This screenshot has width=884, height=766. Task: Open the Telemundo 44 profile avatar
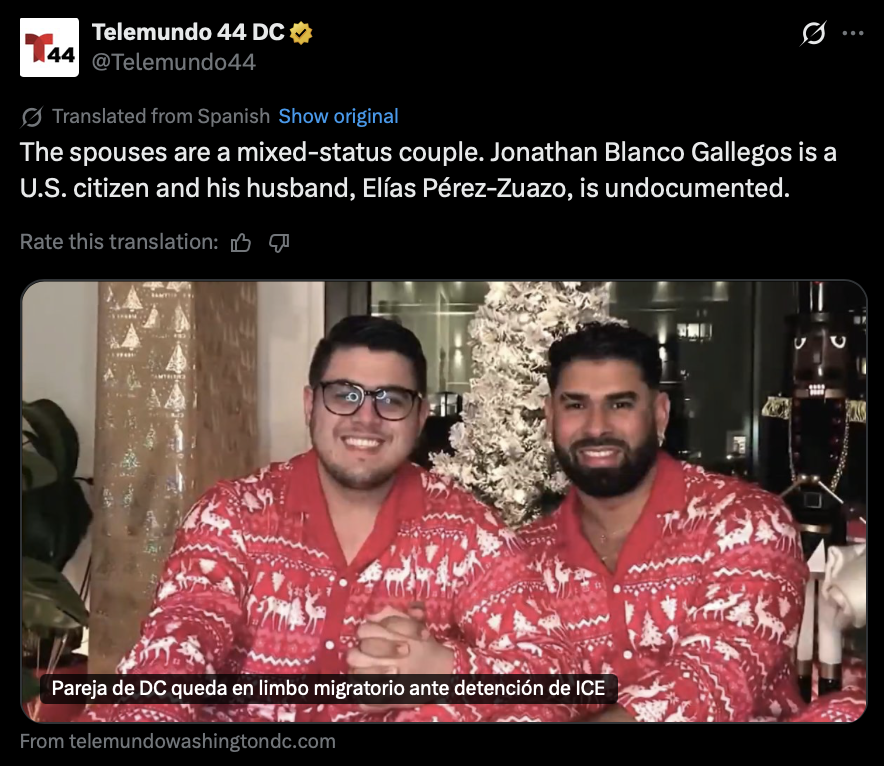click(49, 47)
